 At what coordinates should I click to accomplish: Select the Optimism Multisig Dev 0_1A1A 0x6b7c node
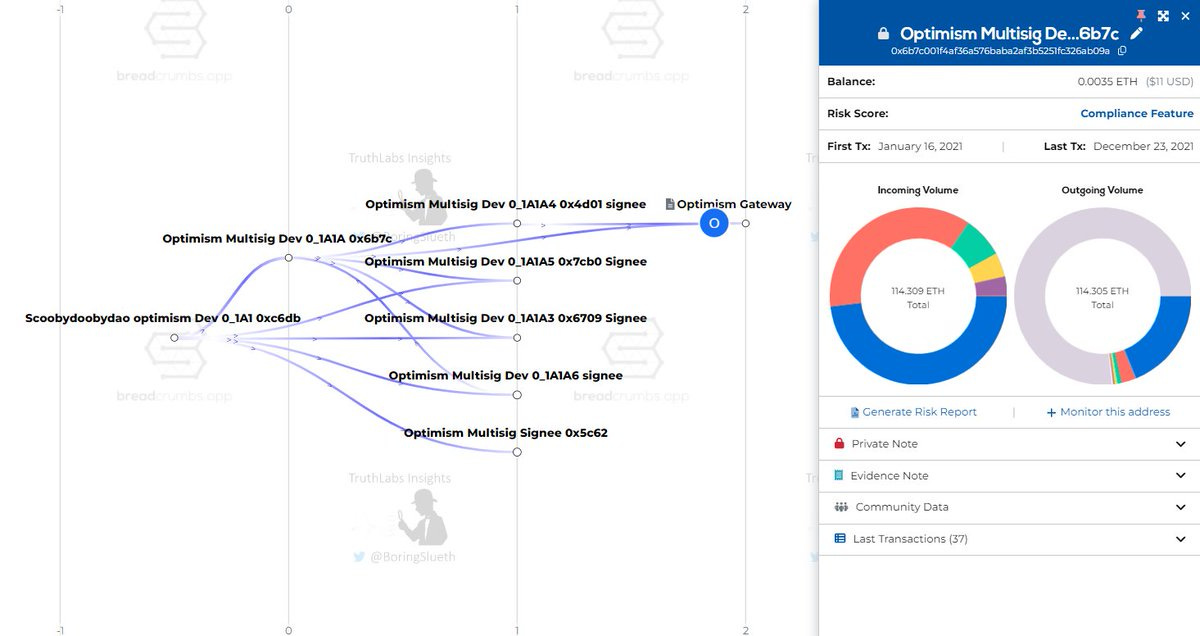[289, 257]
